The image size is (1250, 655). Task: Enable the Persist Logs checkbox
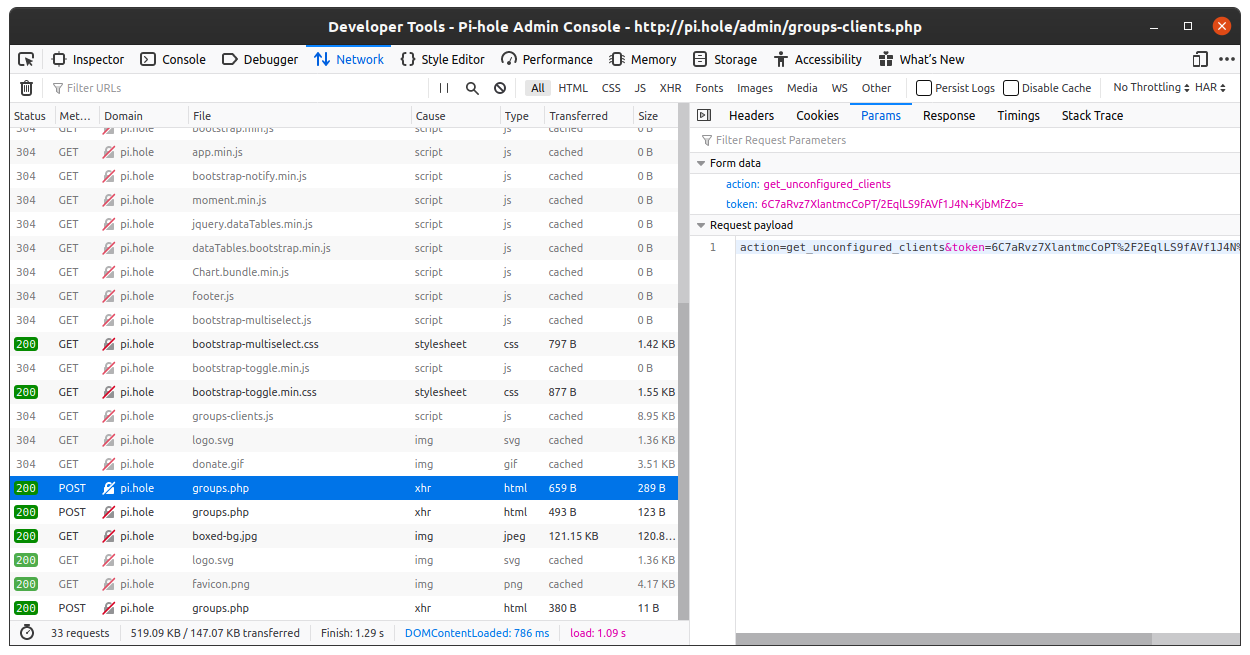click(924, 88)
